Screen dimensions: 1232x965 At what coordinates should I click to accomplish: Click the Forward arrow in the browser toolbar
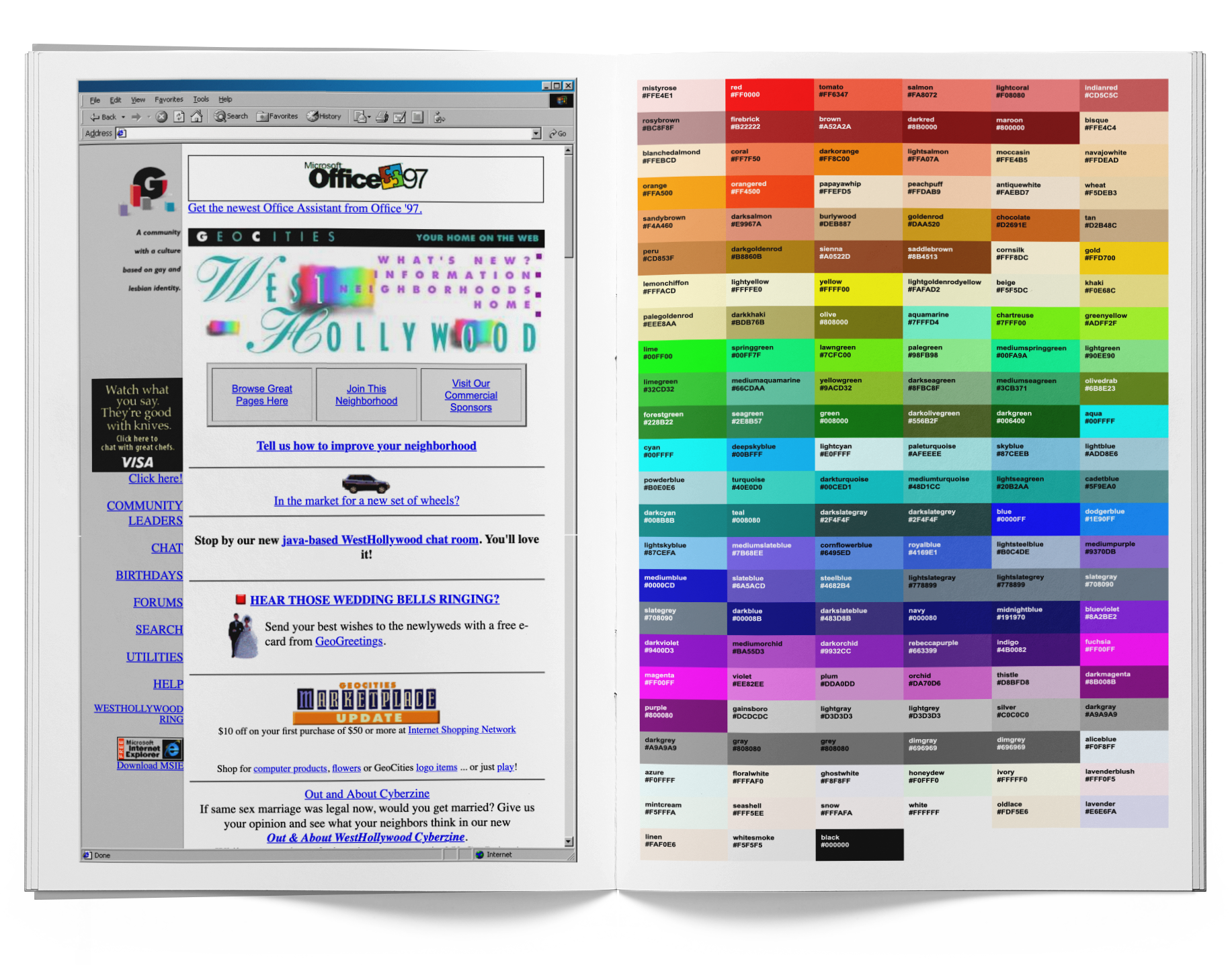[136, 117]
